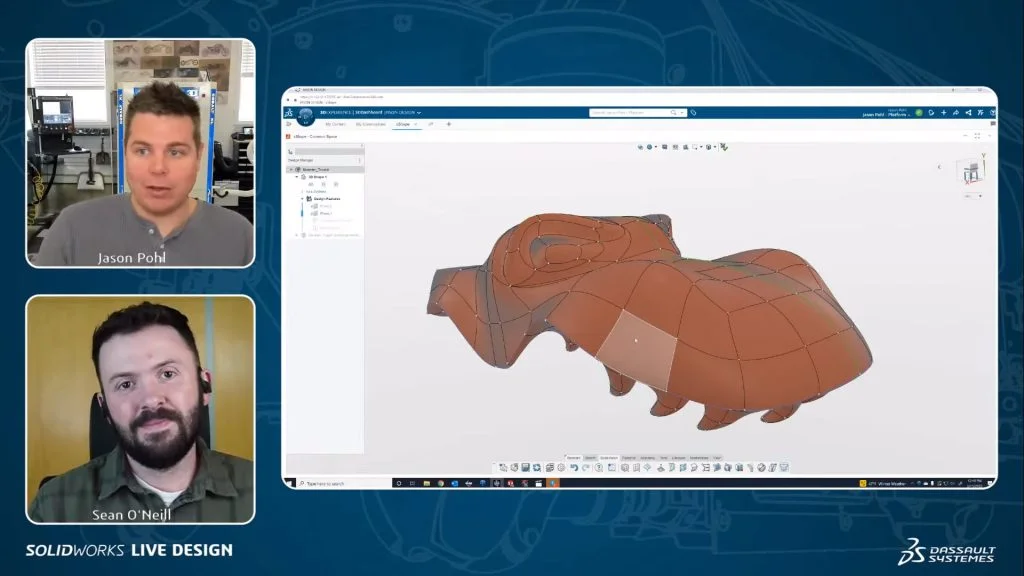The height and width of the screenshot is (576, 1024).
Task: Add a new dashboard tab with plus
Action: click(x=449, y=124)
